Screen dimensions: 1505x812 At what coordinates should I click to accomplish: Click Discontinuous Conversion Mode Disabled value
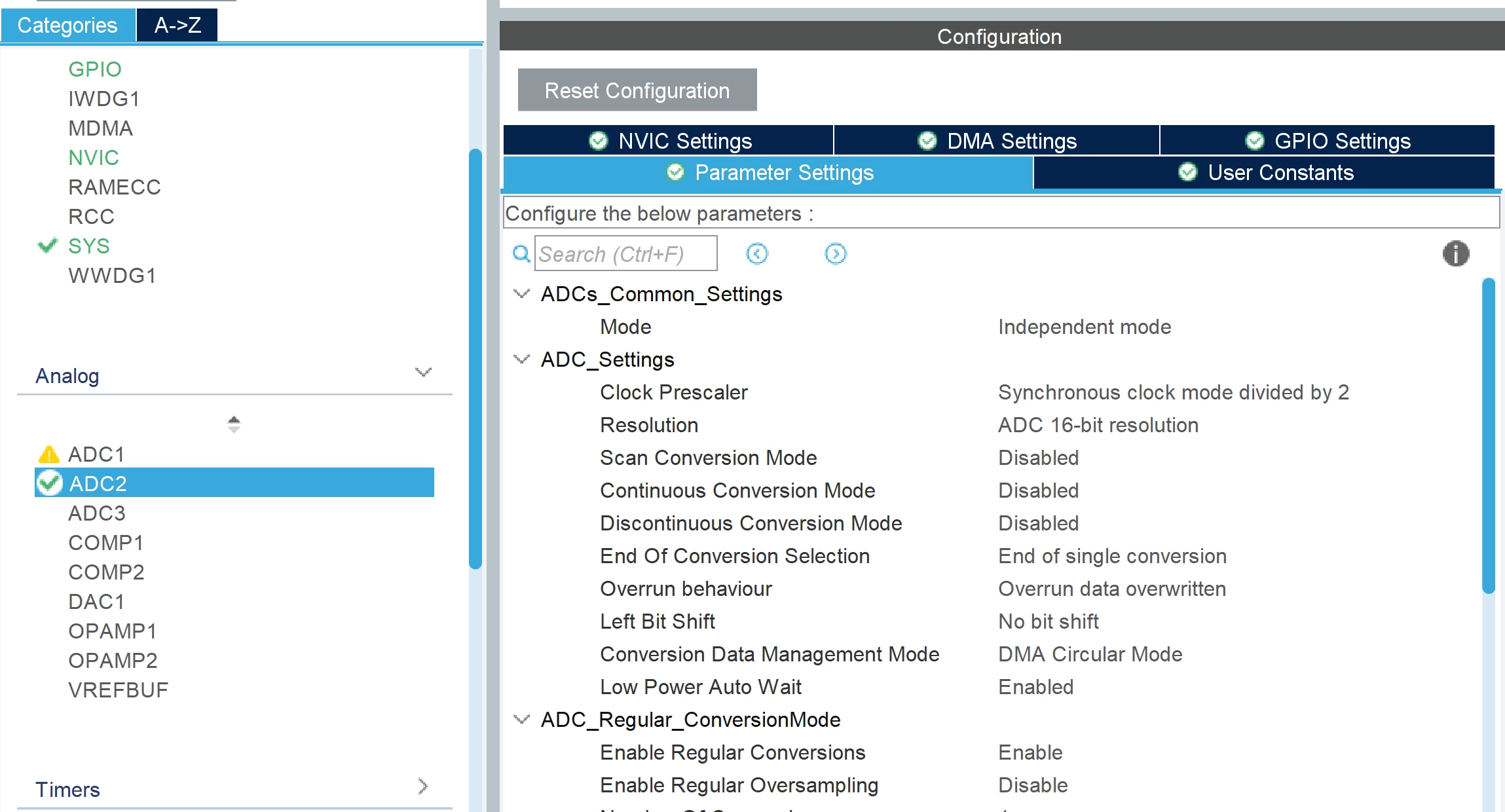tap(1038, 523)
